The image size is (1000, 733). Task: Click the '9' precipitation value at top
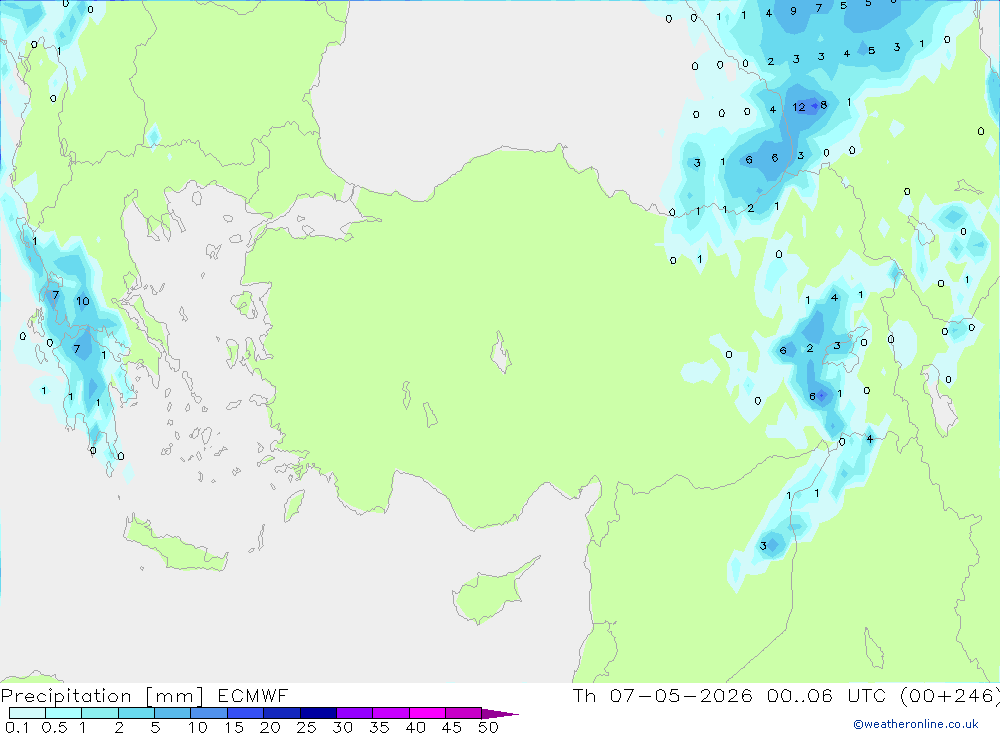tap(793, 11)
